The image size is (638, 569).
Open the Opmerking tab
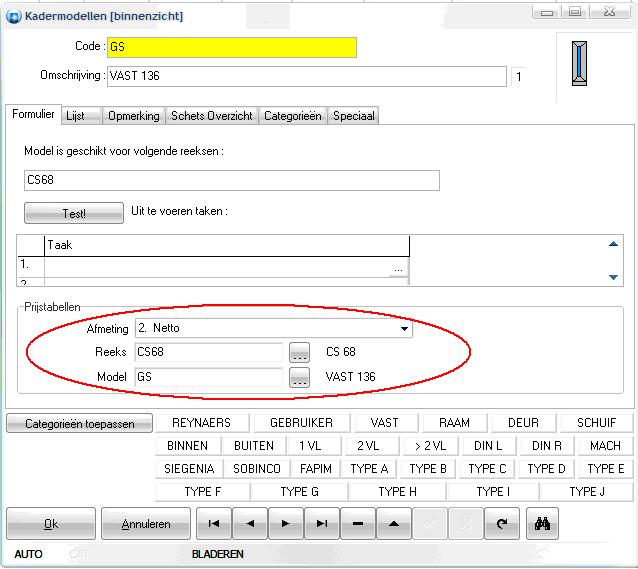tap(133, 116)
